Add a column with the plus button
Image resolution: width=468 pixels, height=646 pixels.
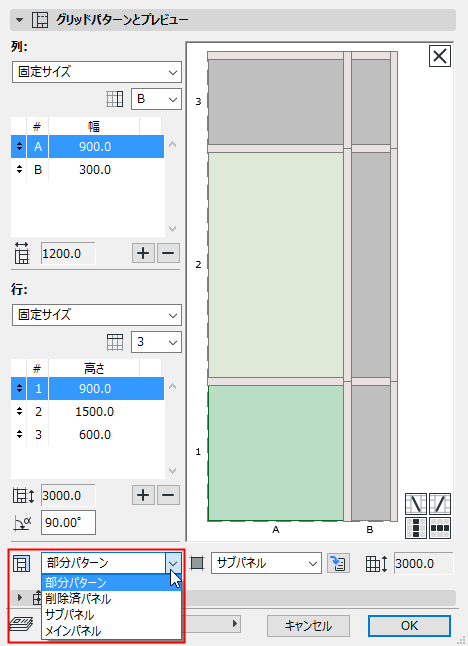tap(143, 253)
